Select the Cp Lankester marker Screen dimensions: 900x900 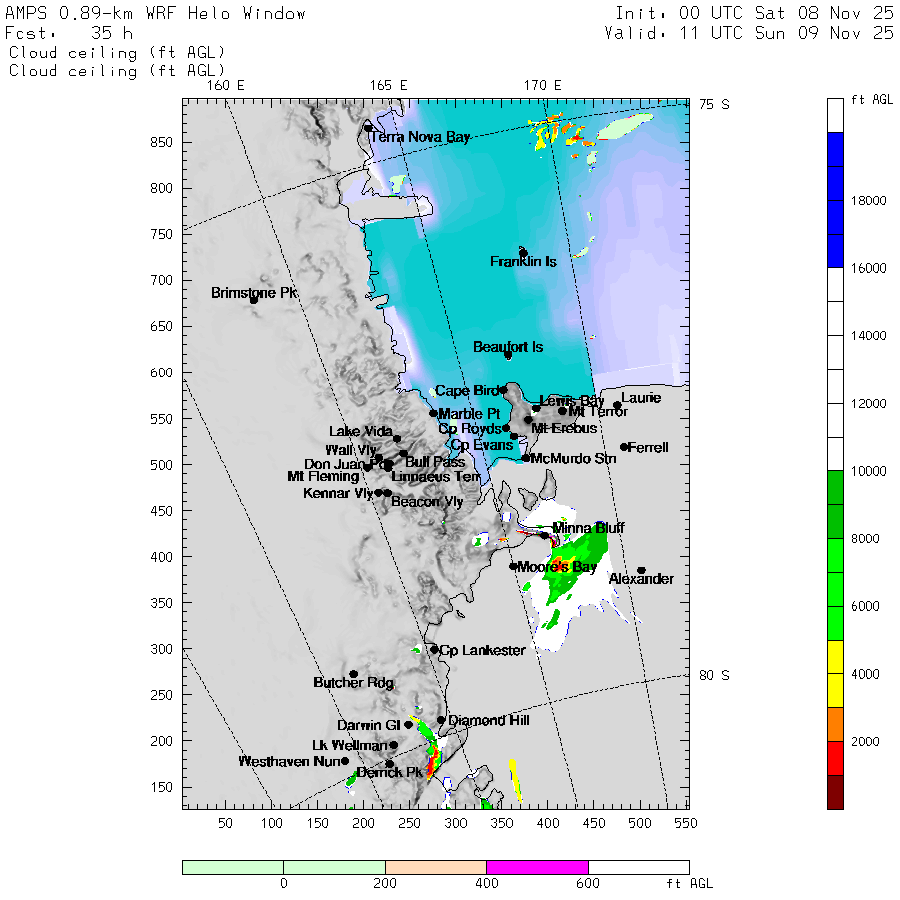coord(434,650)
